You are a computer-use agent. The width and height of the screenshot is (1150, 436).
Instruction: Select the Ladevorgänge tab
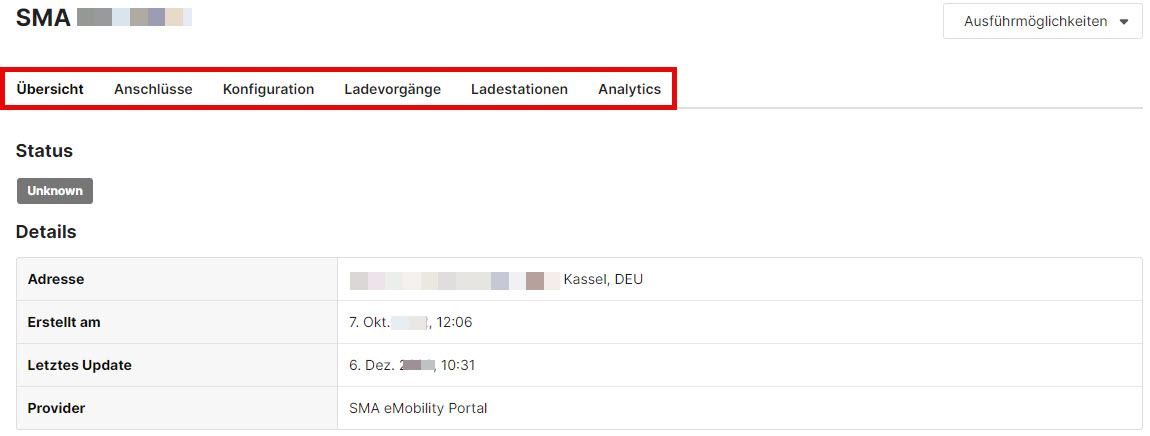coord(392,89)
